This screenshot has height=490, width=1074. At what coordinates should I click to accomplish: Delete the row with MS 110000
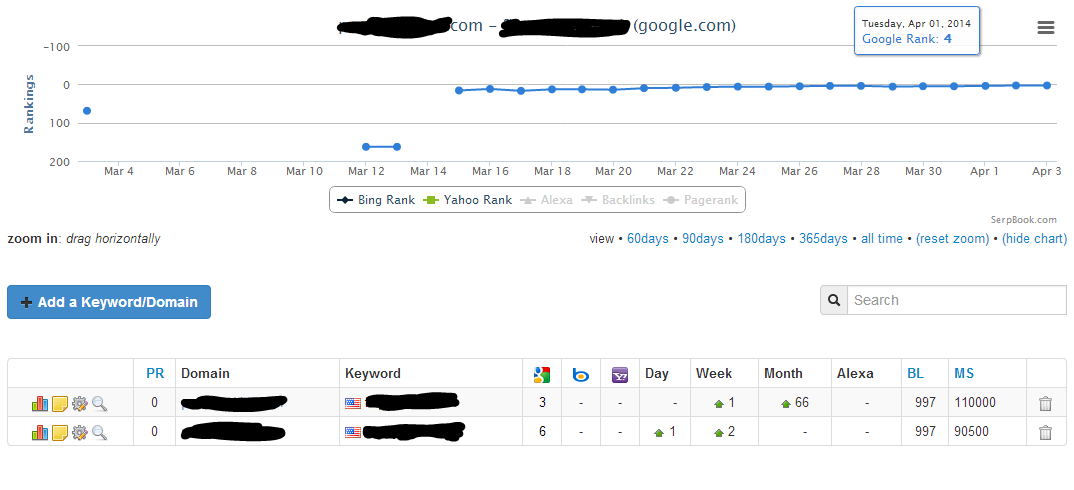(1045, 404)
